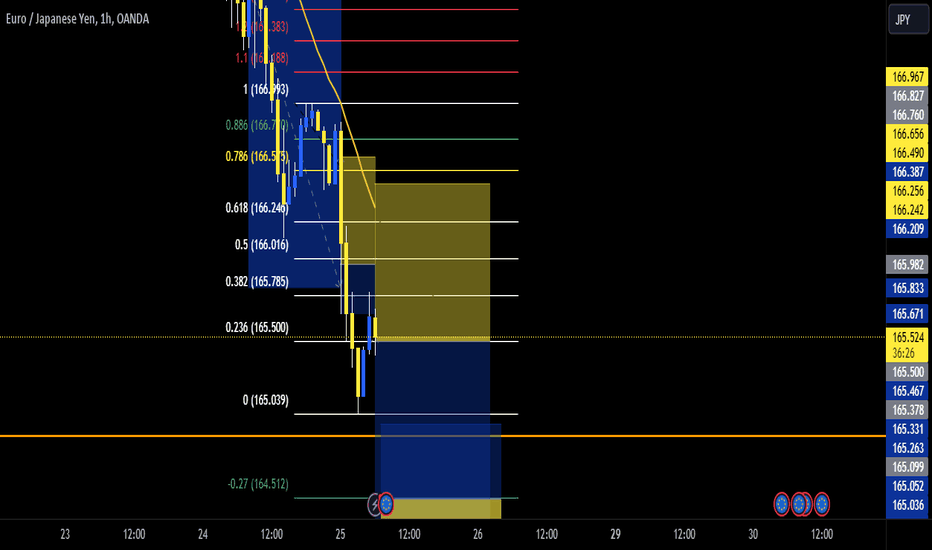Click the 166.827 grey price label
The height and width of the screenshot is (550, 932).
(x=908, y=96)
